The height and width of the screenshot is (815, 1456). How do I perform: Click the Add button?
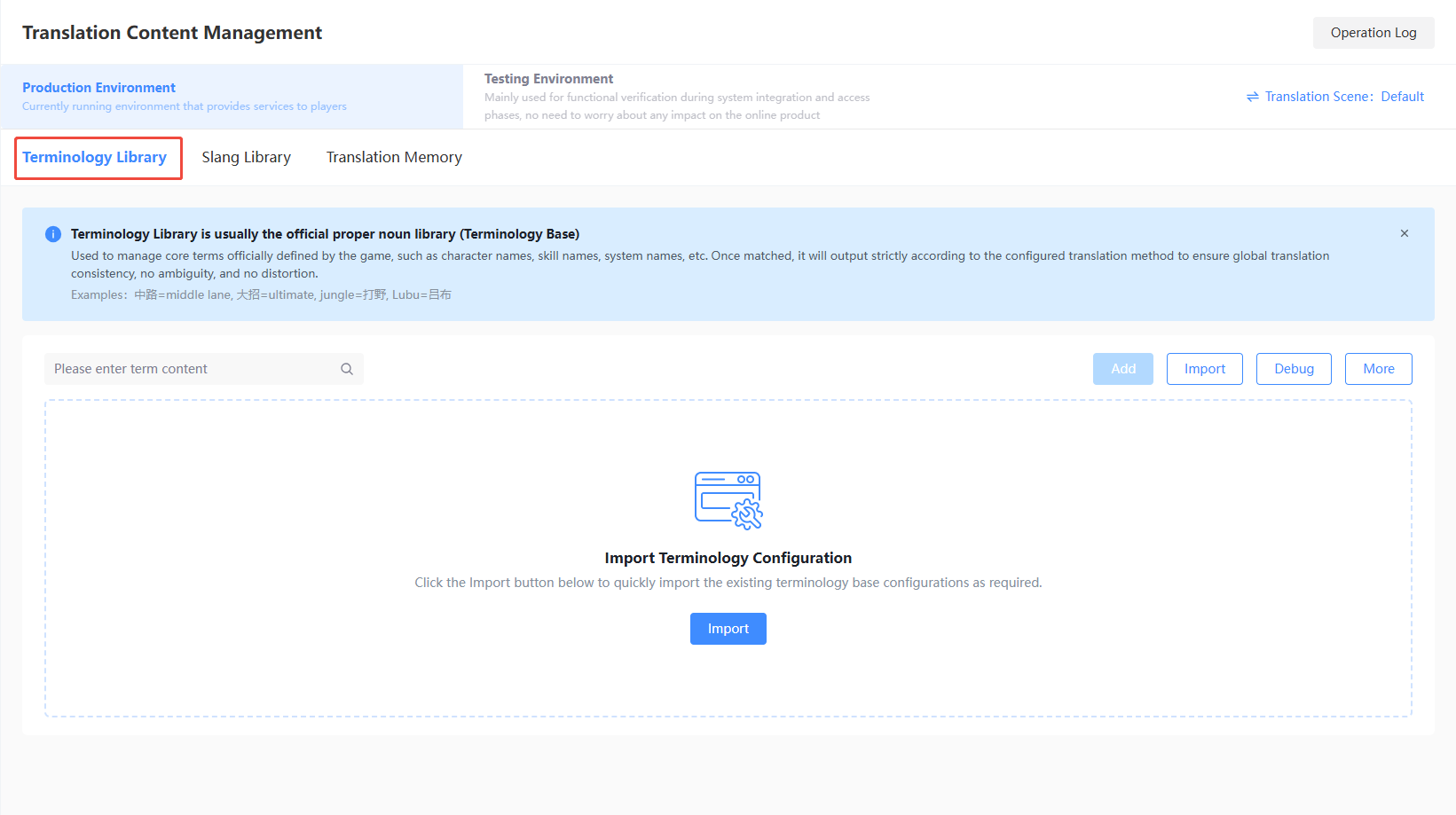click(x=1122, y=369)
